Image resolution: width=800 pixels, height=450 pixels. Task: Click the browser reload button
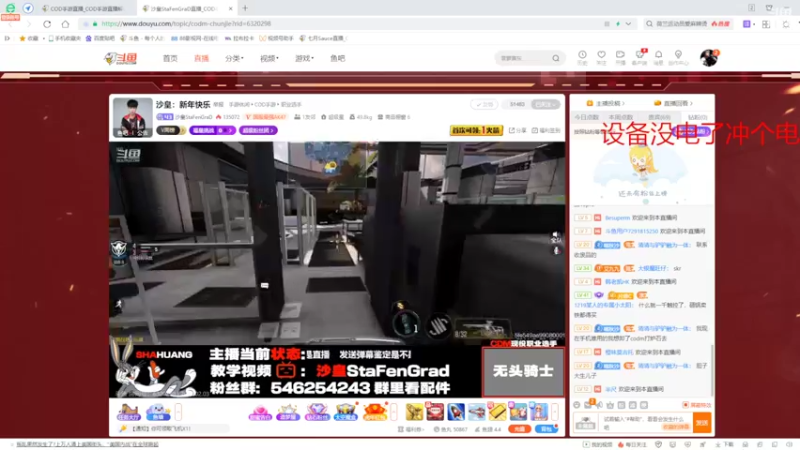[47, 23]
